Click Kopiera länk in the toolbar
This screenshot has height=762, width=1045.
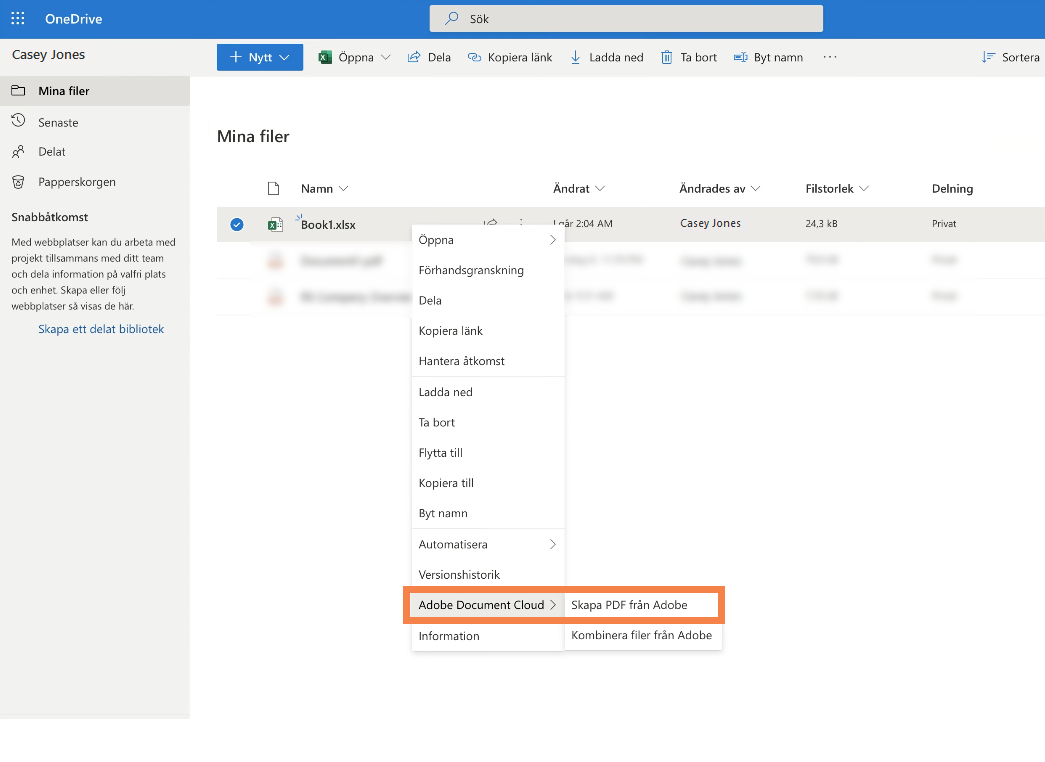click(x=510, y=57)
